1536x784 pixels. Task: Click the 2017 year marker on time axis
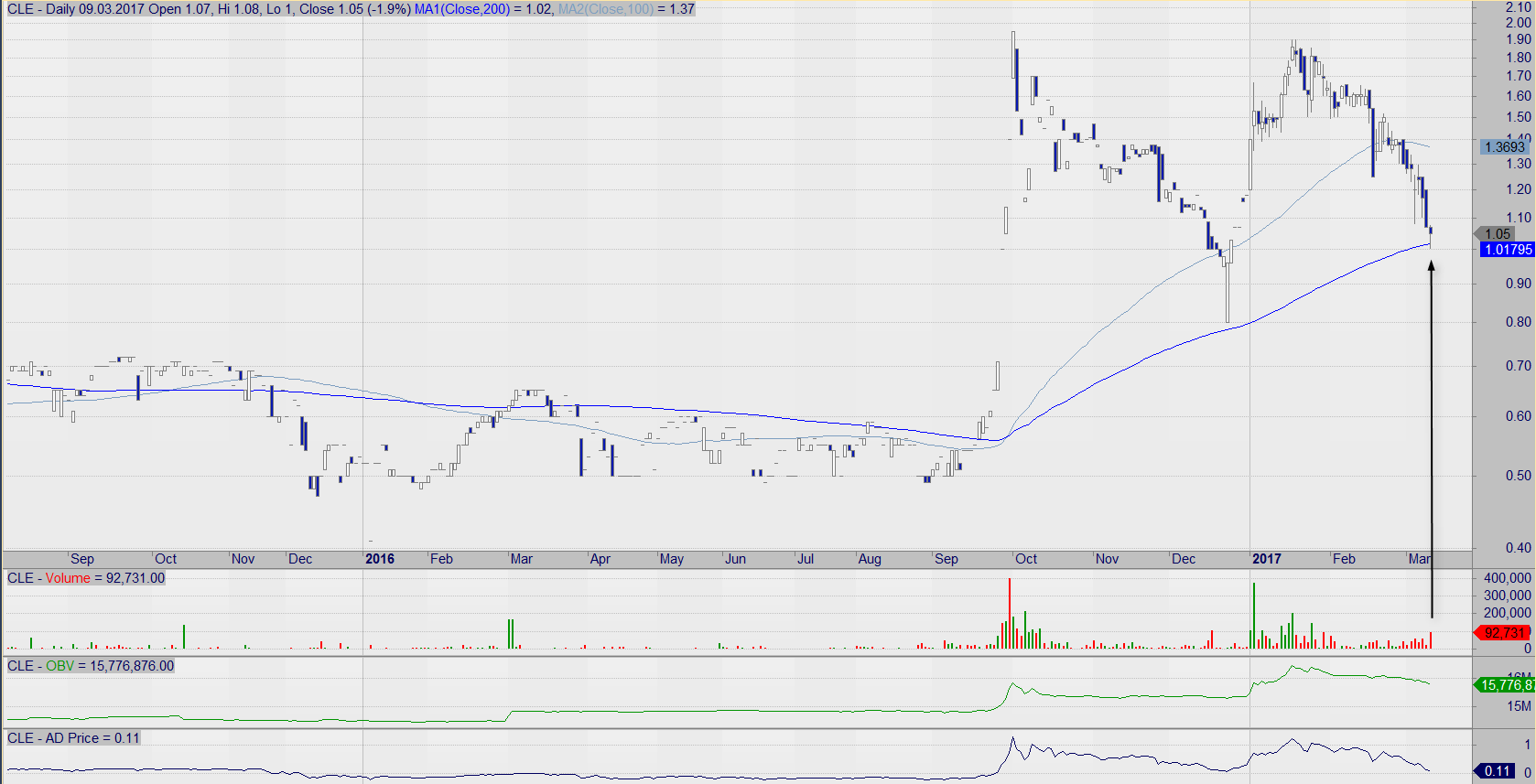coord(1267,559)
